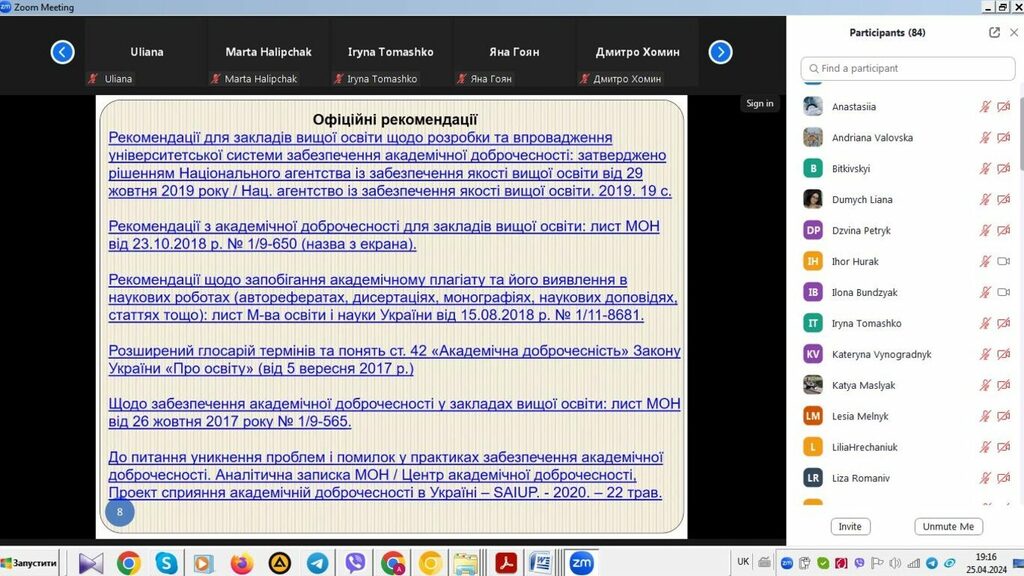Select Iryna Tomashko in the participants list
Screen dimensions: 1024x576
tap(866, 324)
